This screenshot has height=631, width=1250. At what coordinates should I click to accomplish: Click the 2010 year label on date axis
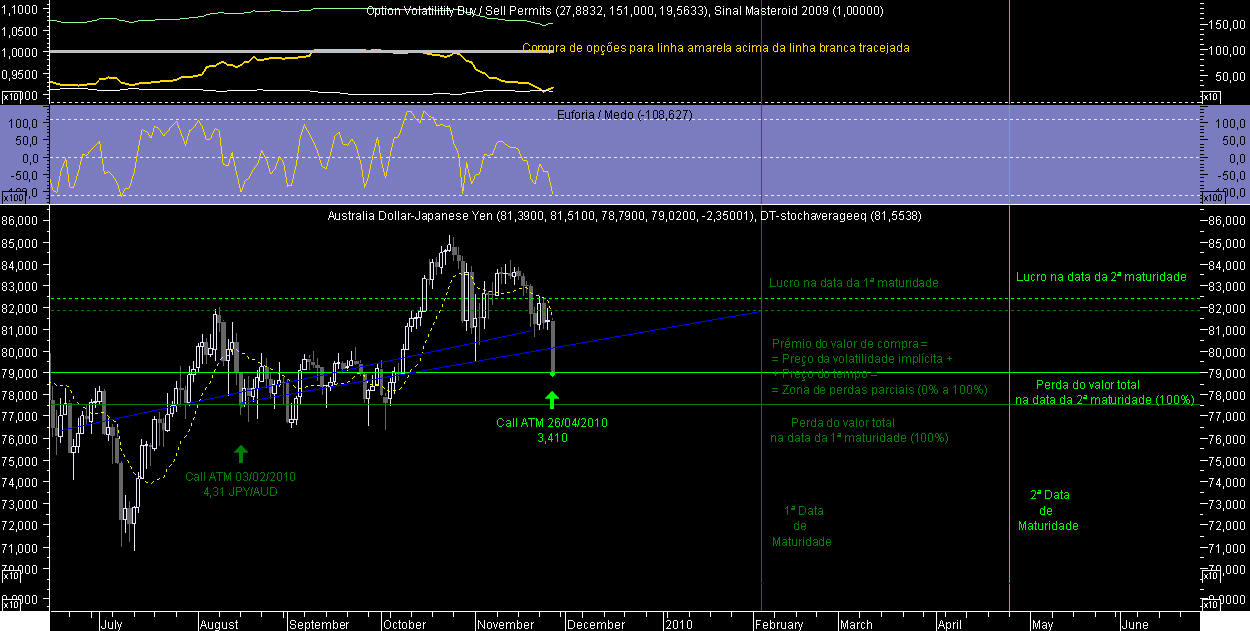click(677, 624)
